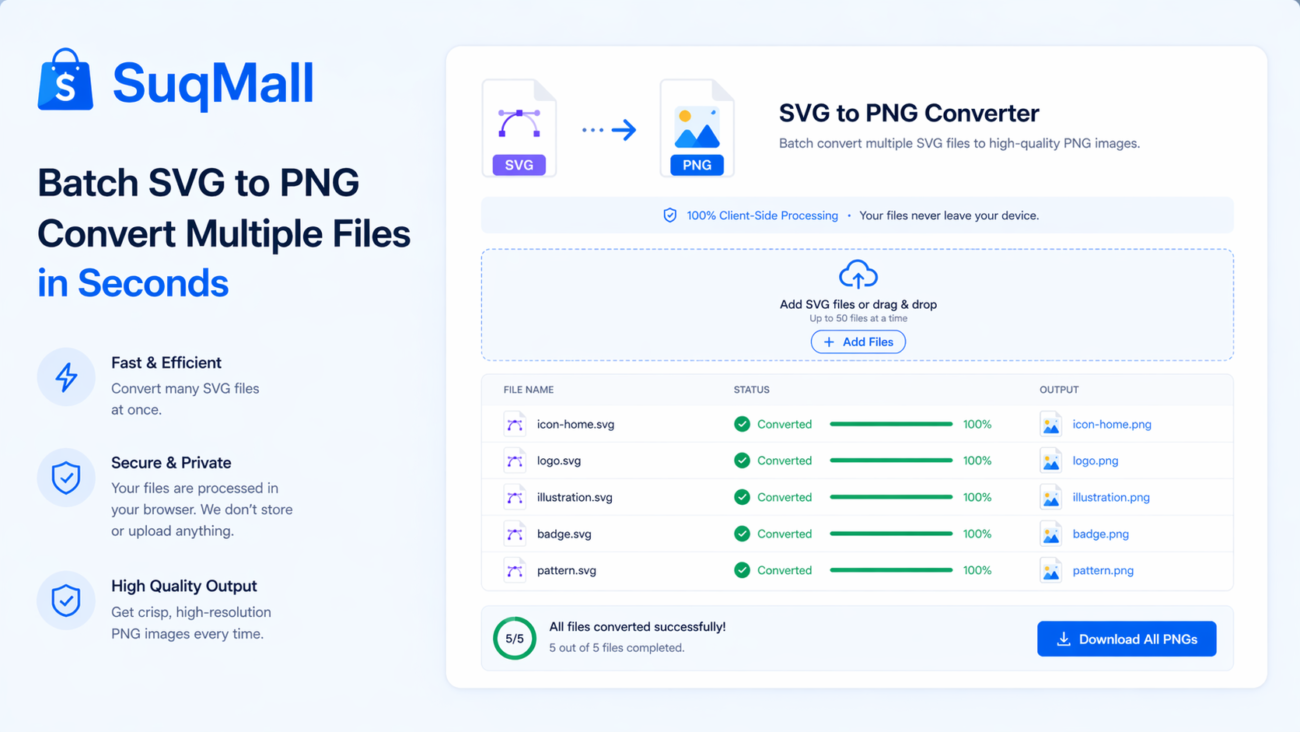The width and height of the screenshot is (1300, 732).
Task: Click the green Converted status check for logo.svg
Action: 742,460
